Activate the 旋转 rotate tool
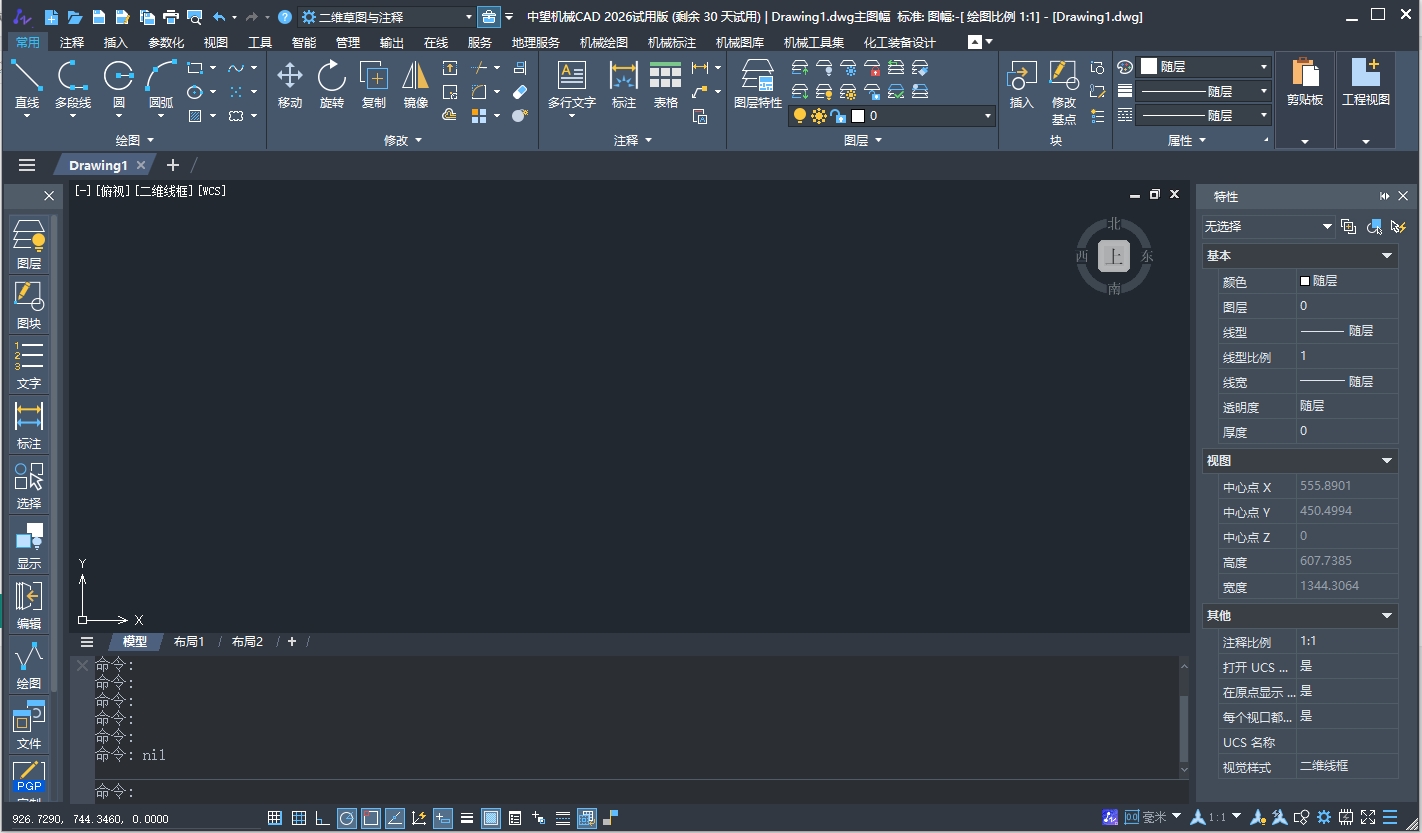Image resolution: width=1422 pixels, height=833 pixels. tap(332, 84)
